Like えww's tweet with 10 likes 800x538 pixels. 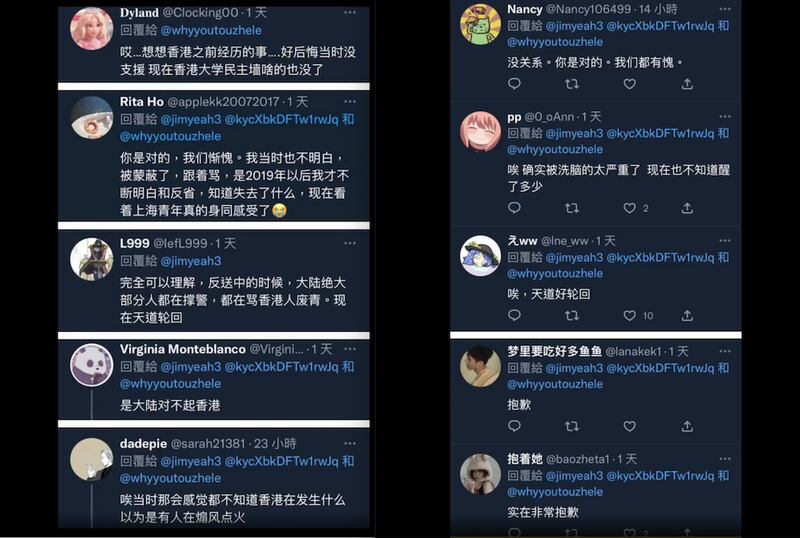click(630, 315)
